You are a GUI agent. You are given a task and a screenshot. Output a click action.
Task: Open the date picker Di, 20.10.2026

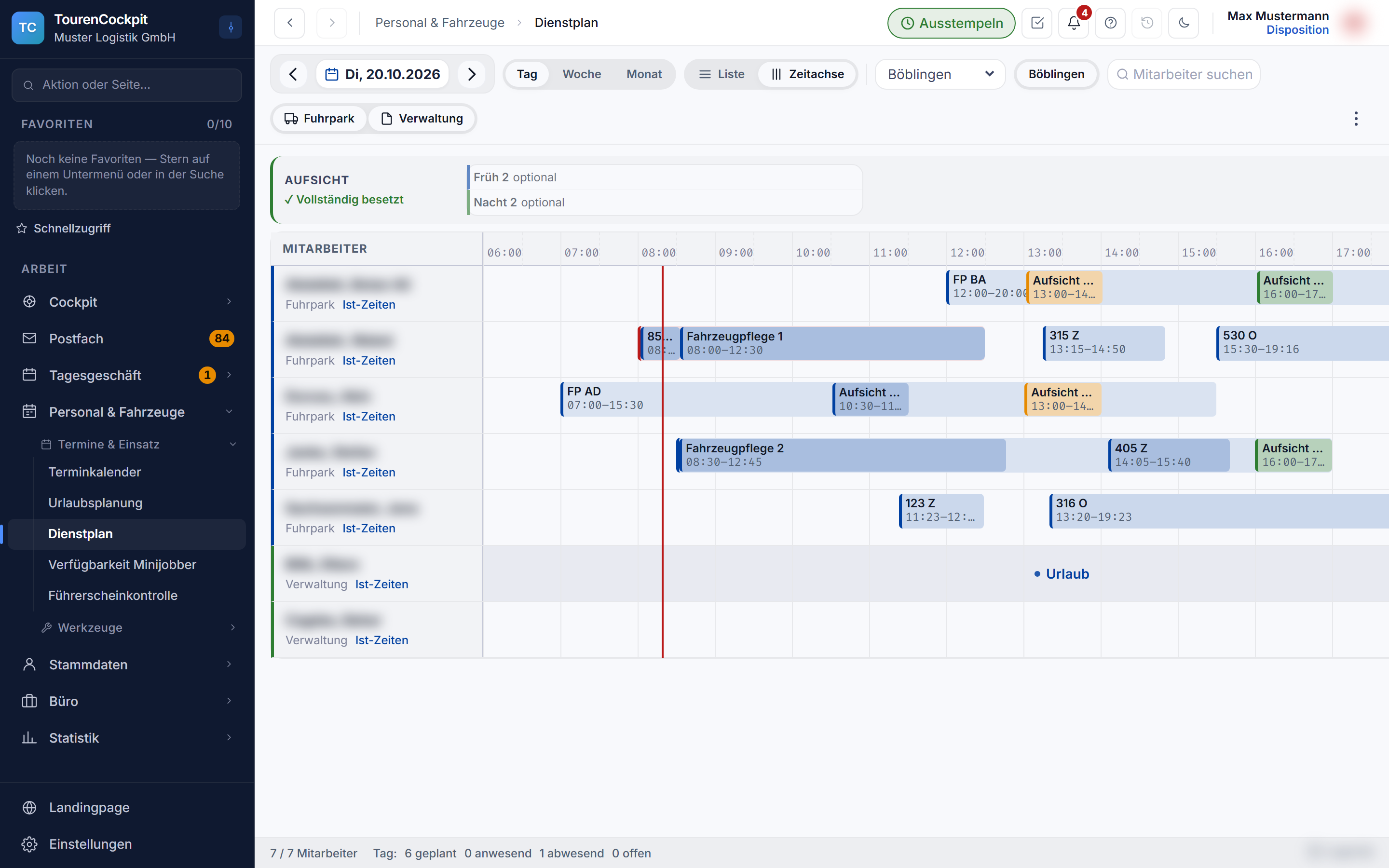[x=382, y=74]
